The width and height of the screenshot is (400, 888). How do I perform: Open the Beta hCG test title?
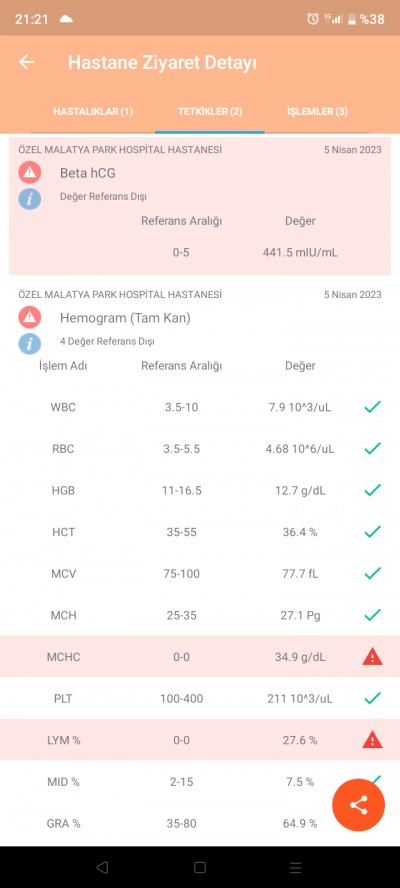click(88, 173)
